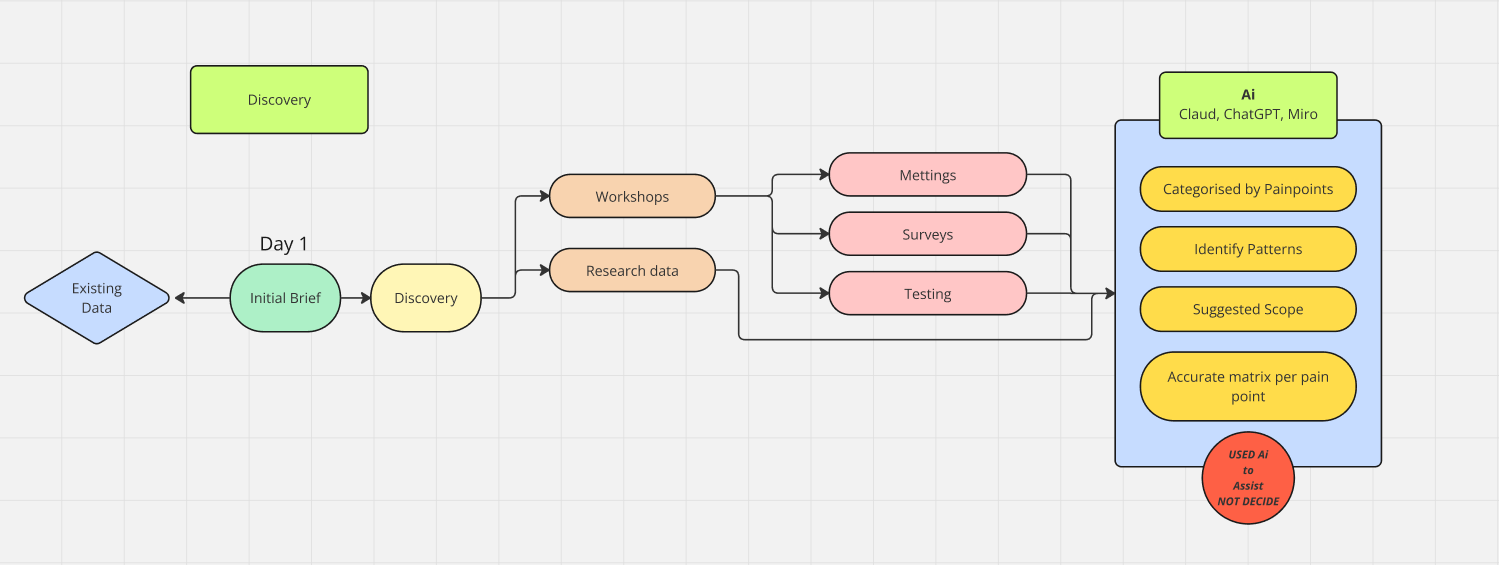Select the Ai Claud, ChatGPT, Miro header box
The height and width of the screenshot is (565, 1499).
[1248, 105]
